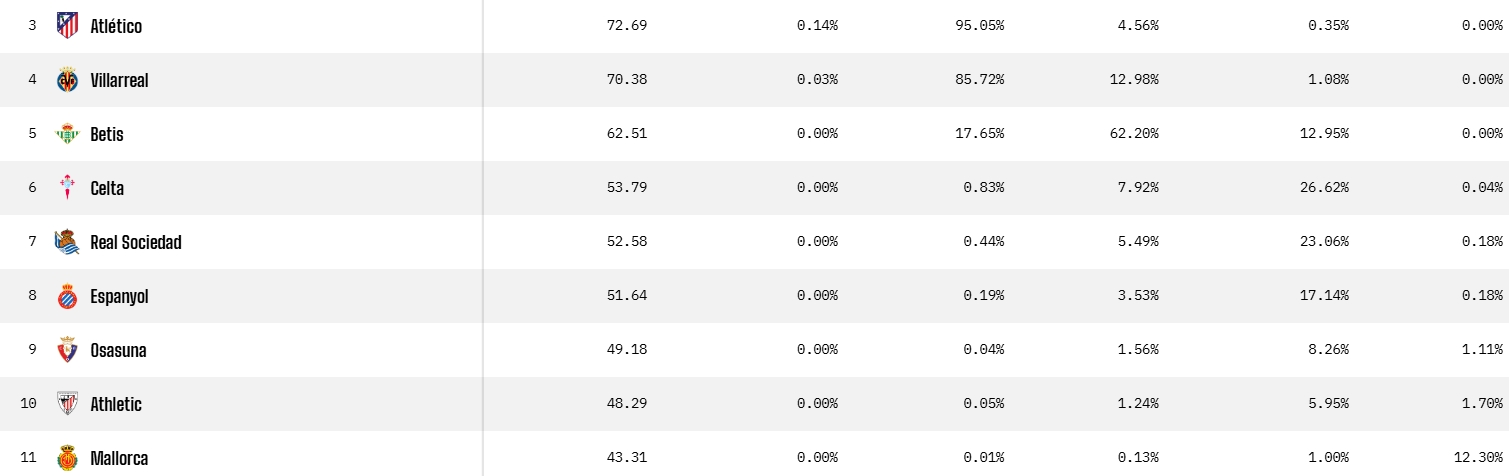Open the Villarreal team name link
The image size is (1509, 476).
tap(119, 80)
